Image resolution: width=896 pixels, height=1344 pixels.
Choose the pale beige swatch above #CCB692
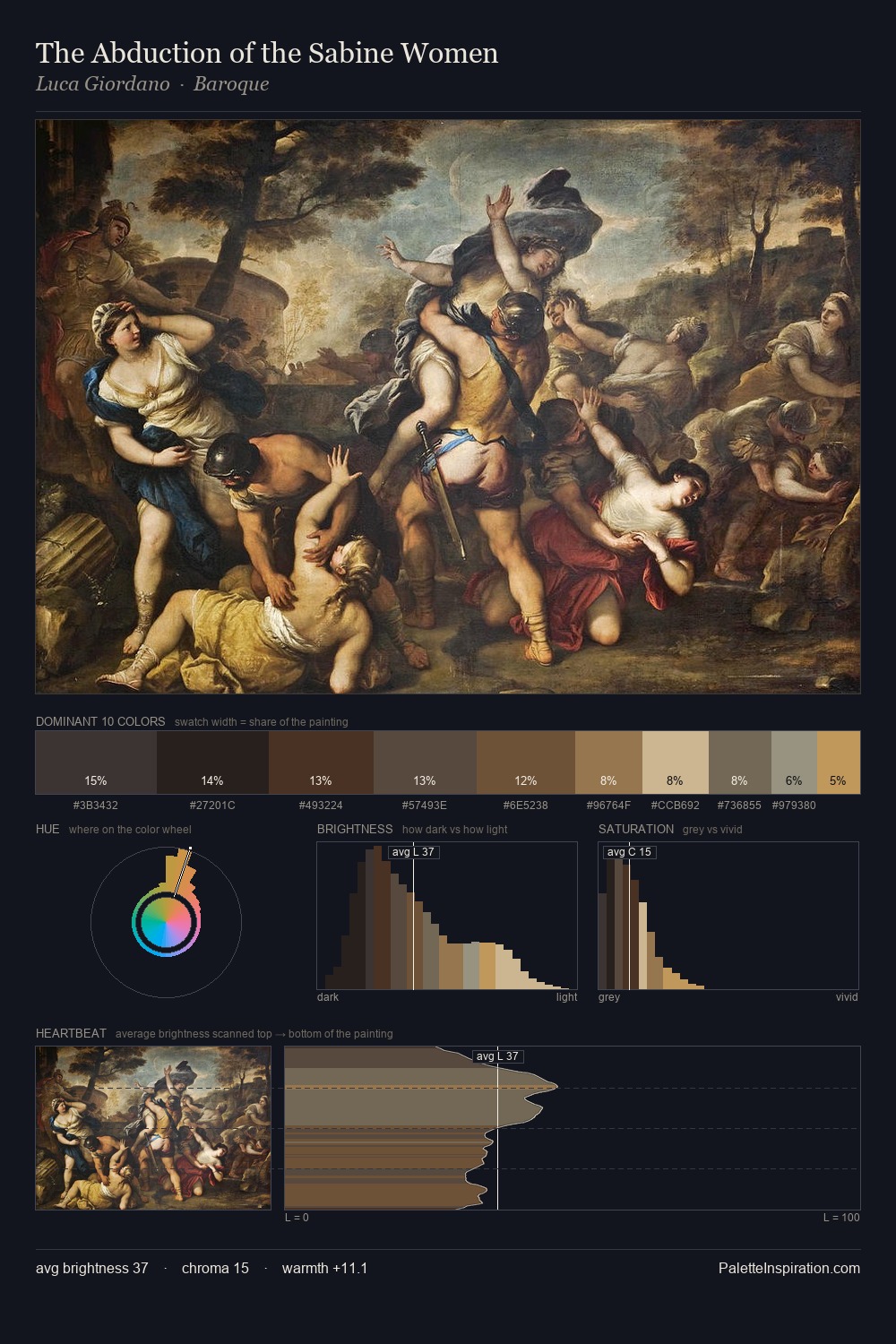point(676,762)
